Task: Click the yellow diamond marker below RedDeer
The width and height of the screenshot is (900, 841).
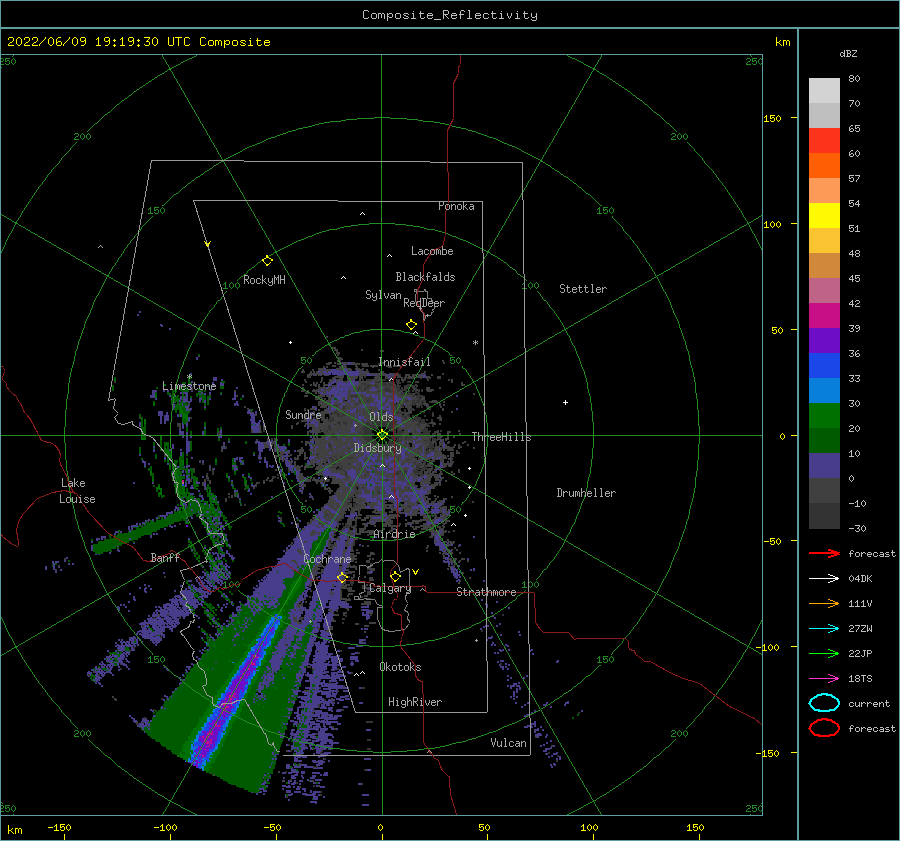Action: click(411, 325)
